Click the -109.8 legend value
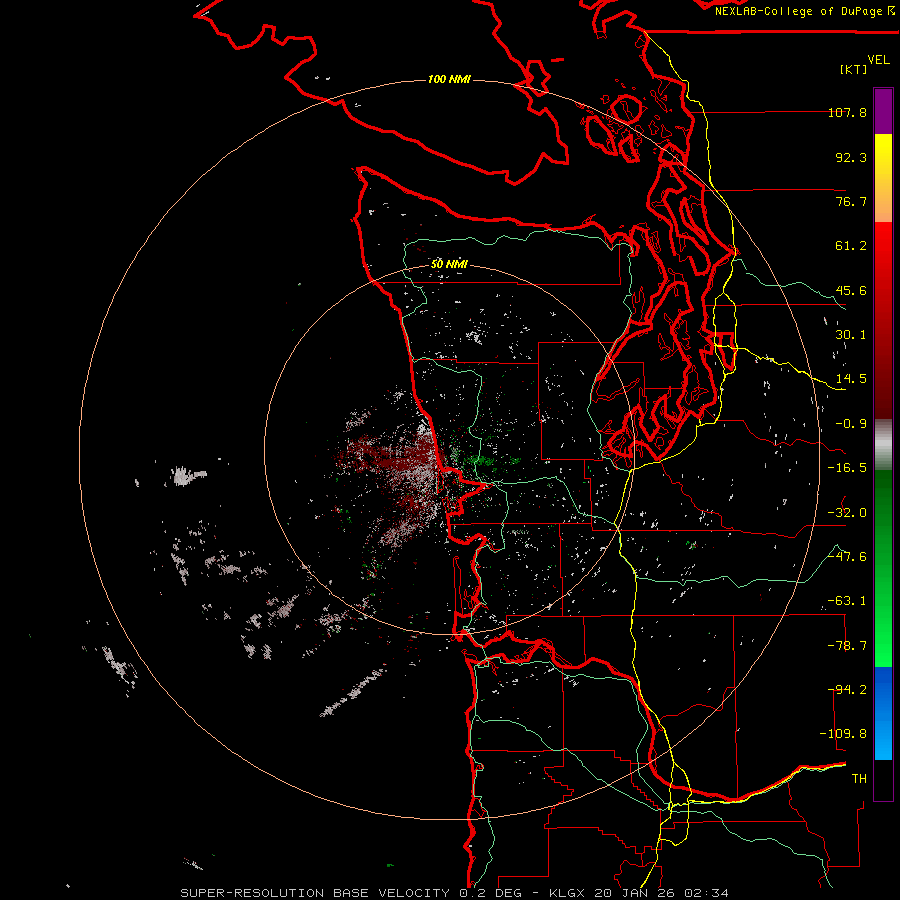 (844, 734)
